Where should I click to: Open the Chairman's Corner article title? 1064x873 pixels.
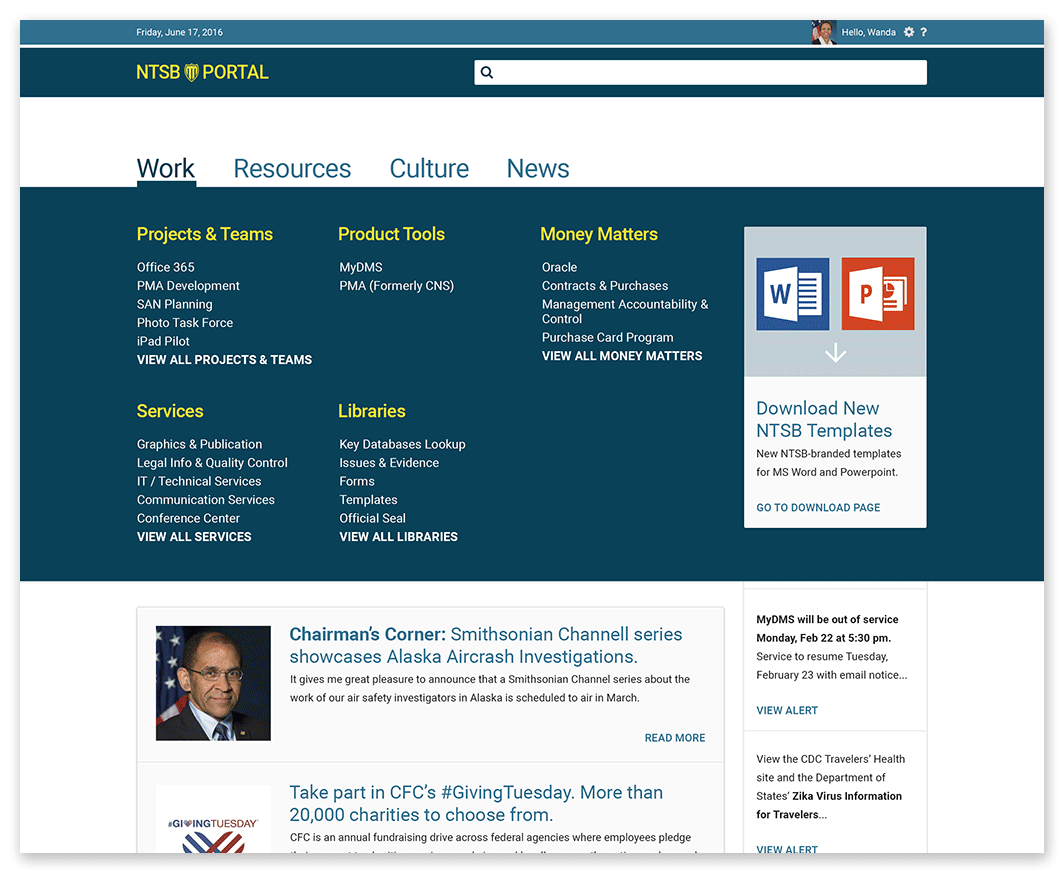(485, 645)
